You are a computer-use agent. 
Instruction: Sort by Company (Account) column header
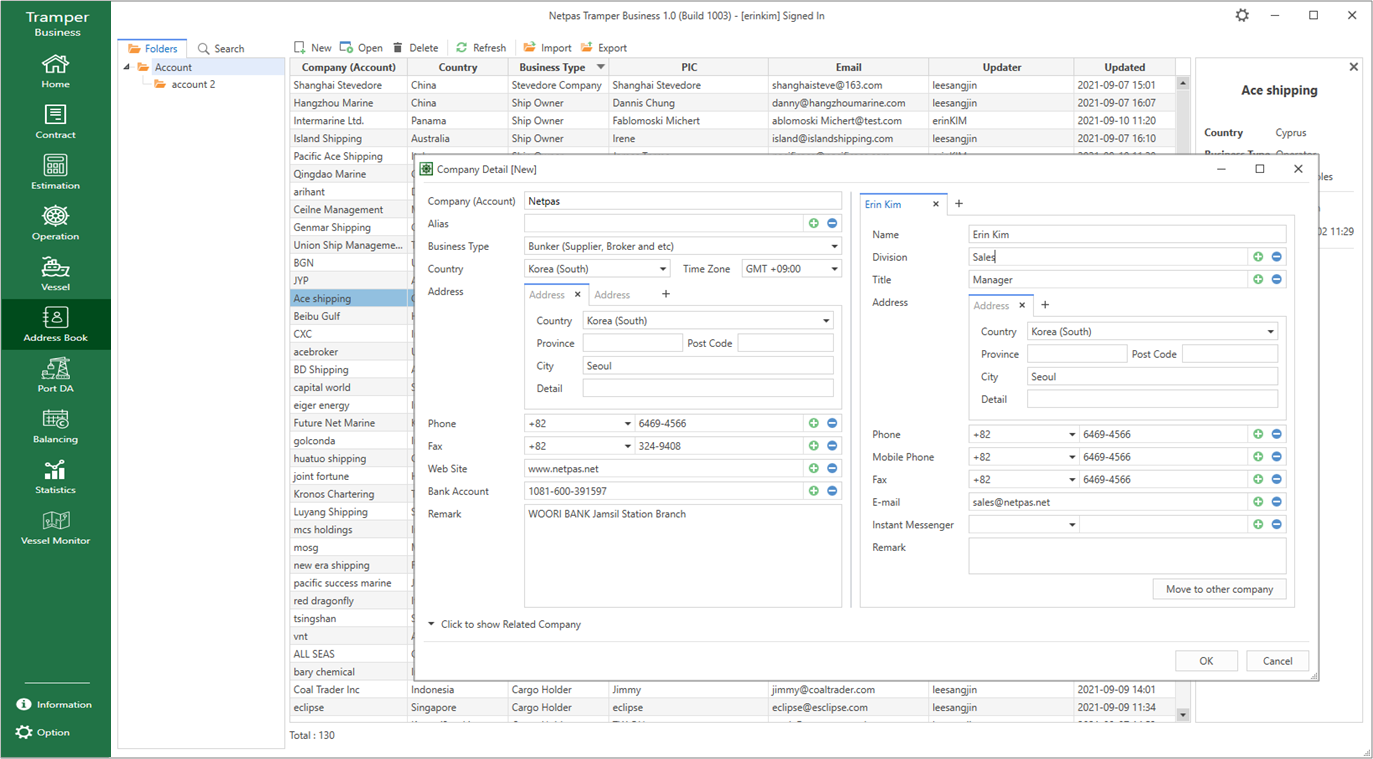click(x=349, y=67)
